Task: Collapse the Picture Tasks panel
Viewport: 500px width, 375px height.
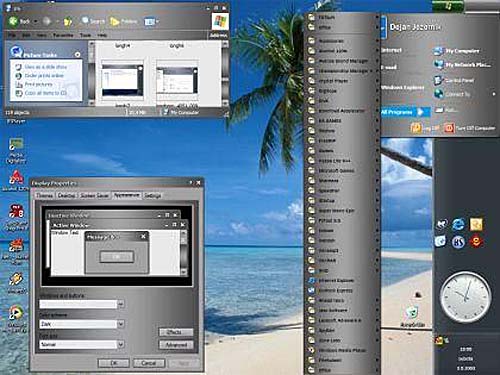Action: [77, 54]
